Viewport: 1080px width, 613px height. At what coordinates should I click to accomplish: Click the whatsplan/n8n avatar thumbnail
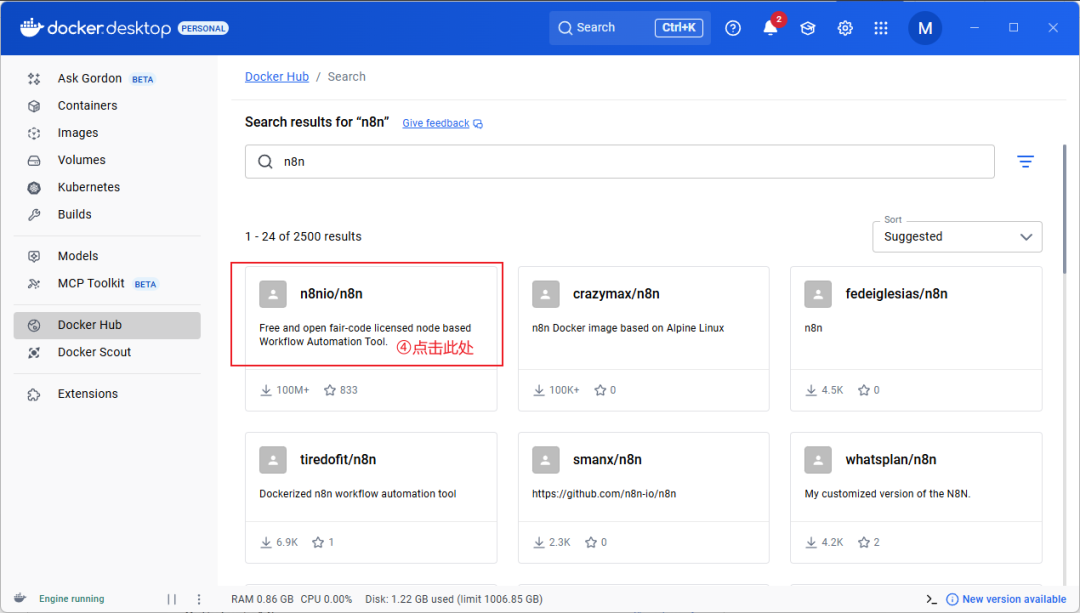pyautogui.click(x=818, y=460)
